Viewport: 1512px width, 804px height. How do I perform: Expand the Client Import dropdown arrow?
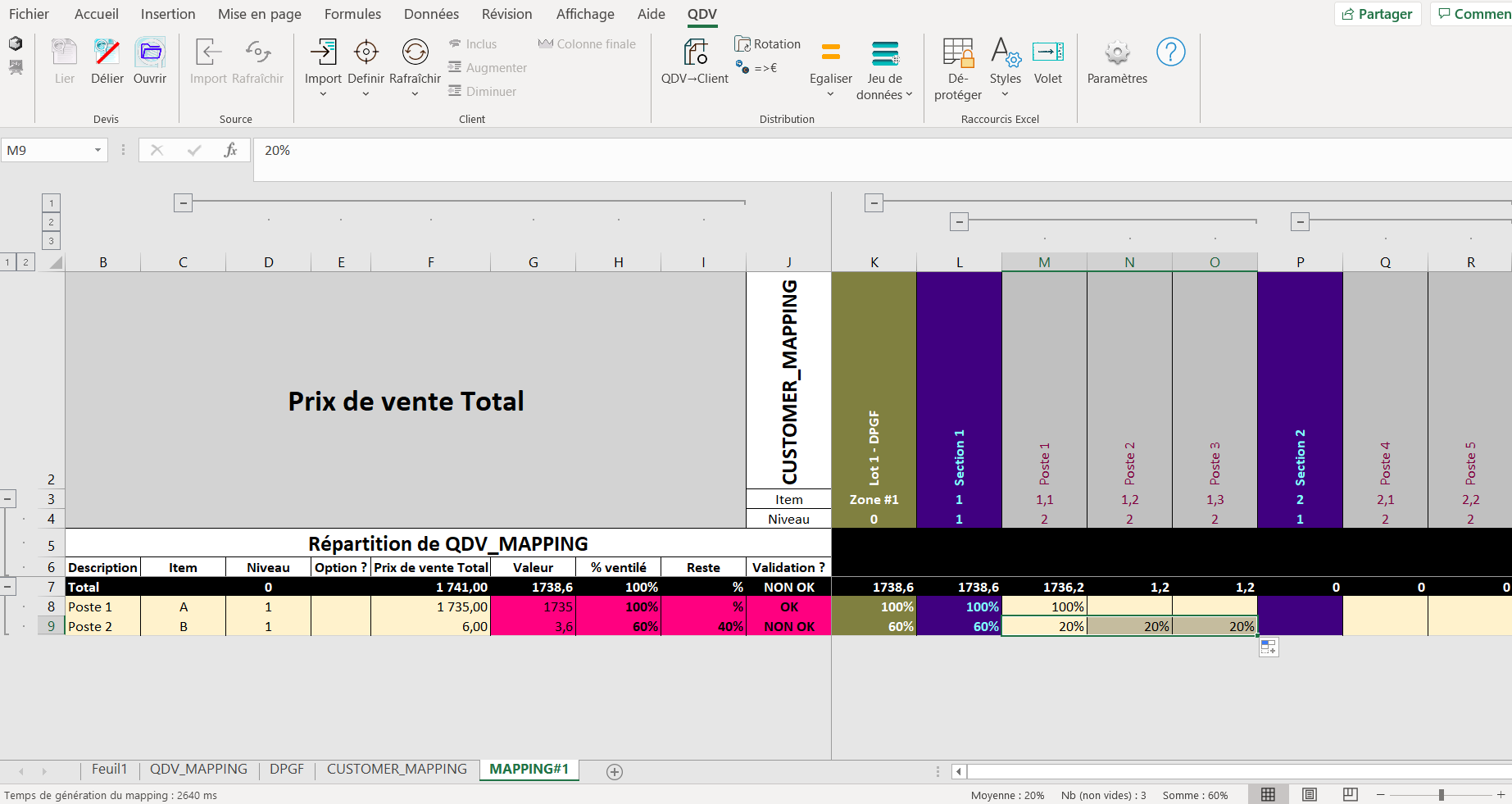click(323, 94)
